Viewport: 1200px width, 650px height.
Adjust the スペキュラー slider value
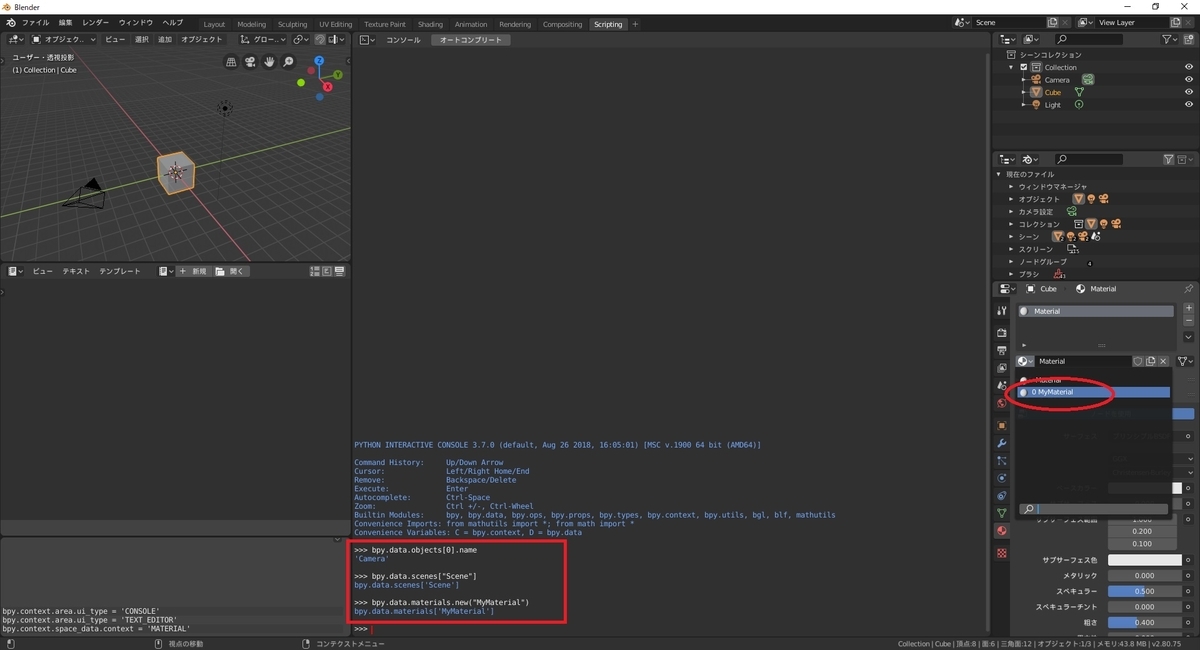pos(1145,591)
